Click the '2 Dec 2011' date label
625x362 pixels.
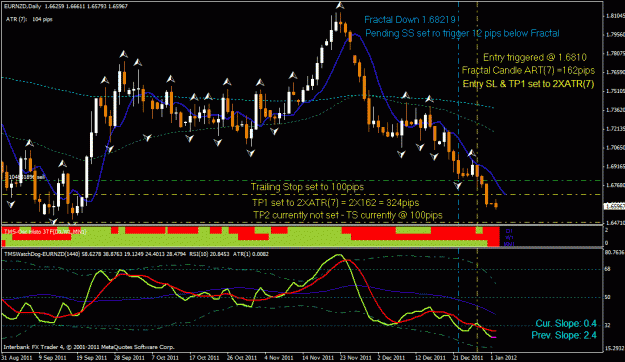coord(391,358)
